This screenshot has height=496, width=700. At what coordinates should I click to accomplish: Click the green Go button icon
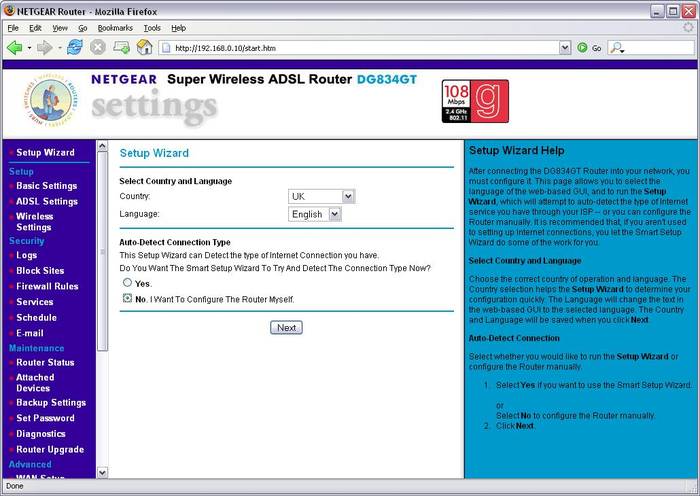click(x=582, y=47)
